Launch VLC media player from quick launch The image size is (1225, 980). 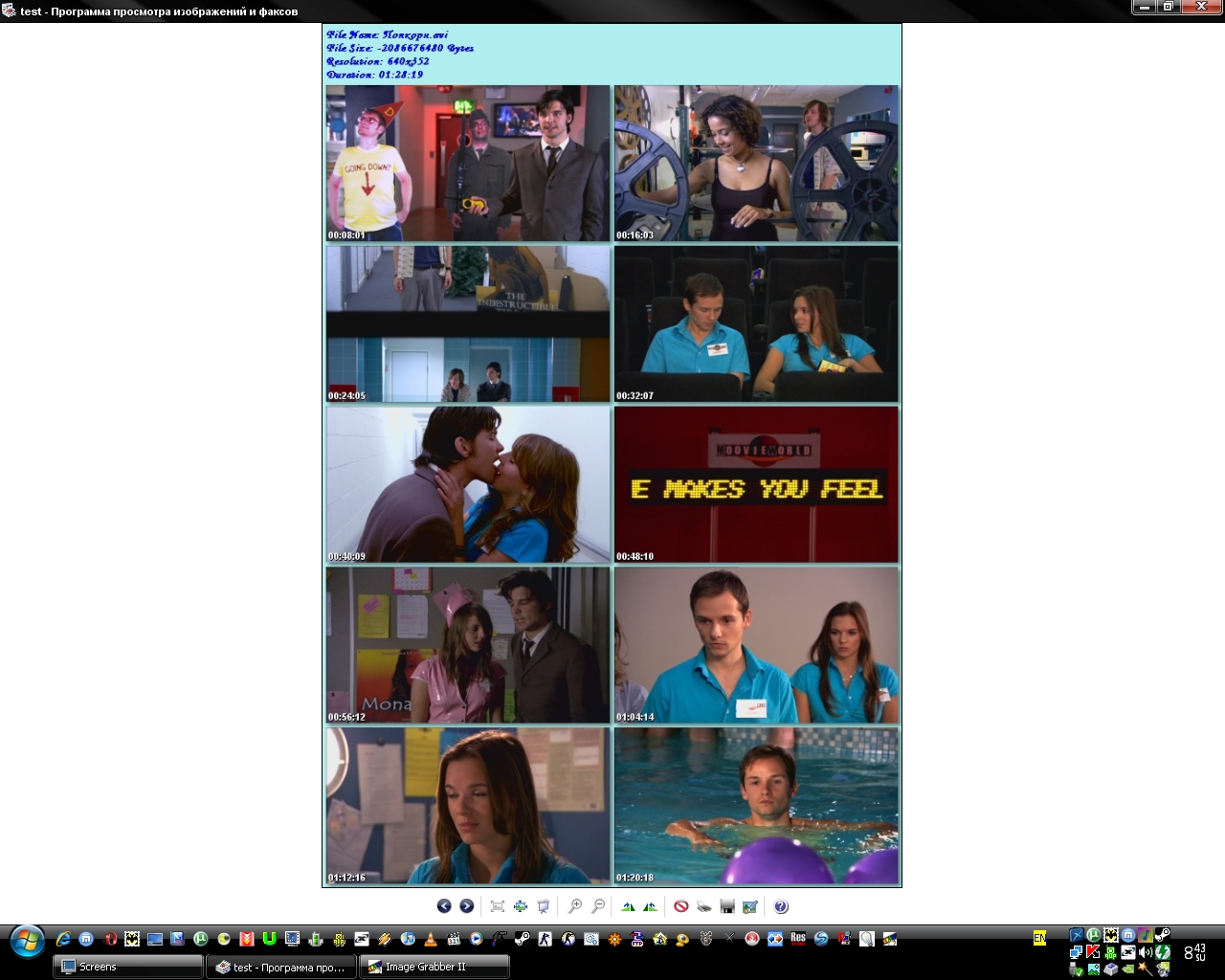coord(431,939)
